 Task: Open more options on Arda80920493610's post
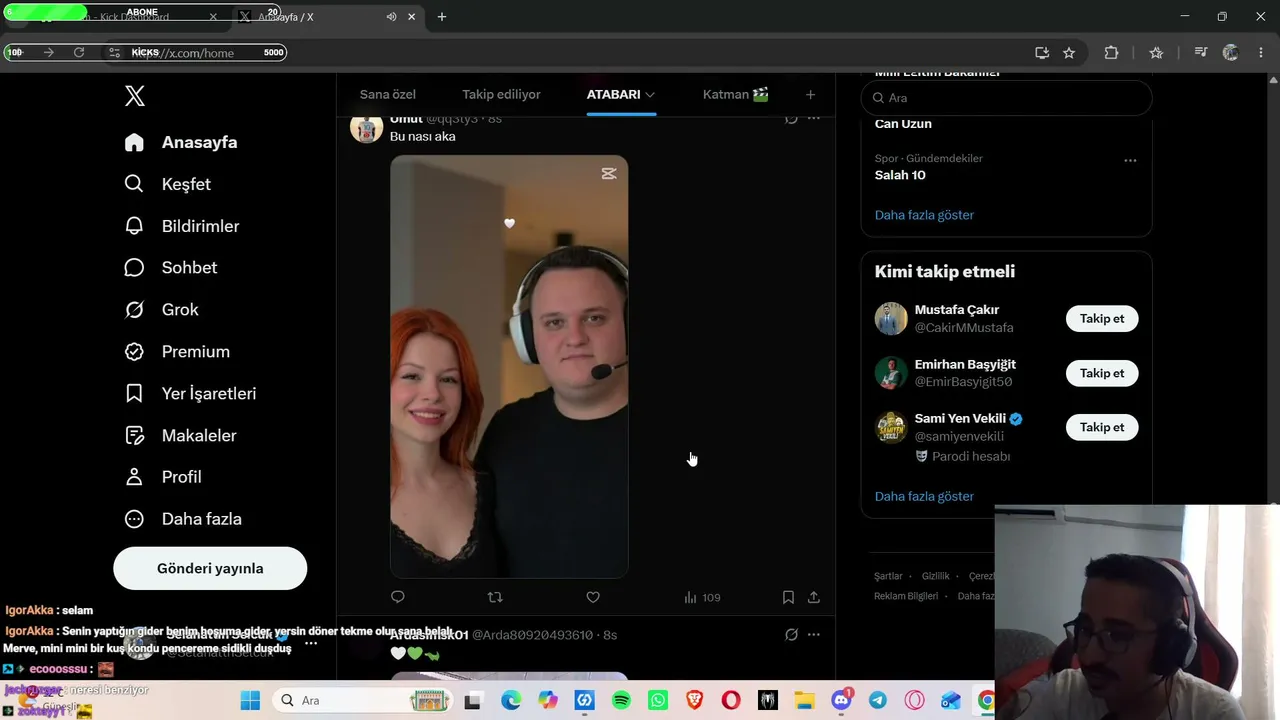pos(814,635)
